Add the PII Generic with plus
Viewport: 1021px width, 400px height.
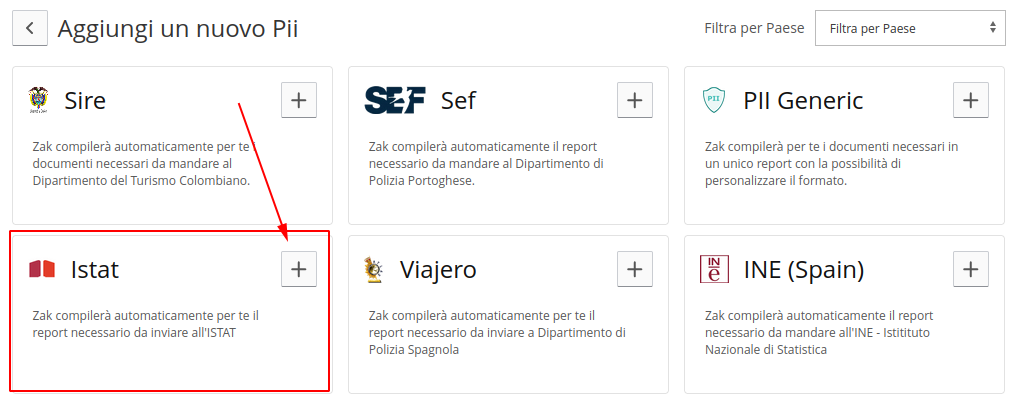pyautogui.click(x=971, y=100)
